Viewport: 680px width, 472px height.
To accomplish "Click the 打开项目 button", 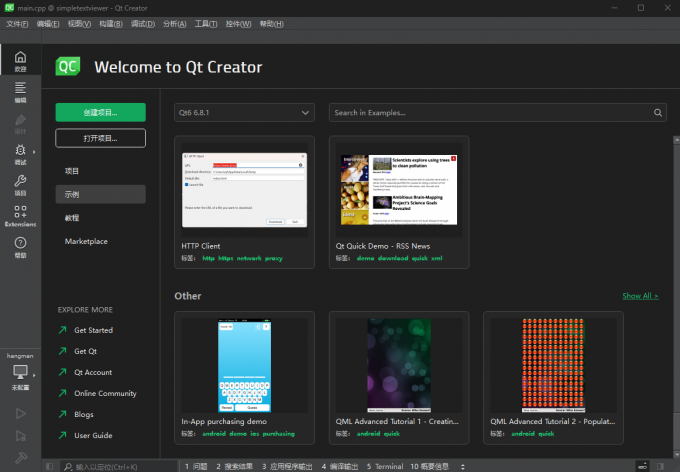I will tap(100, 138).
